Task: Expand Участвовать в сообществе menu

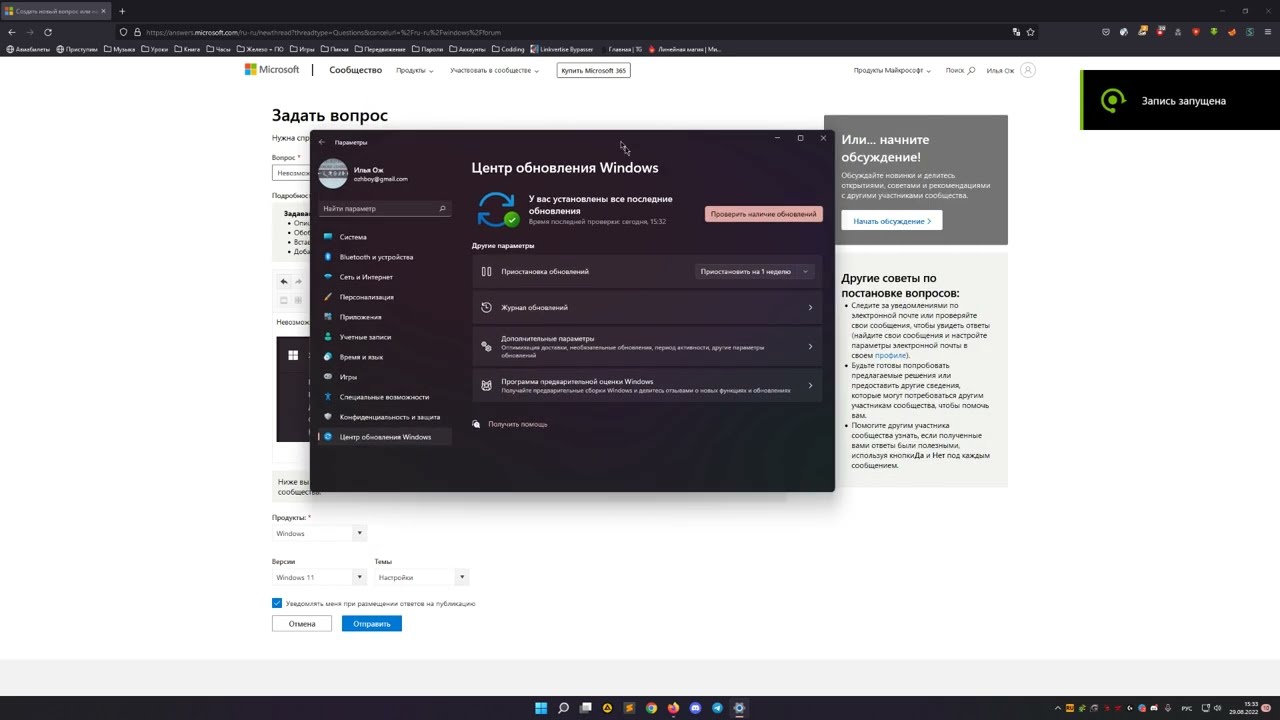Action: point(494,70)
